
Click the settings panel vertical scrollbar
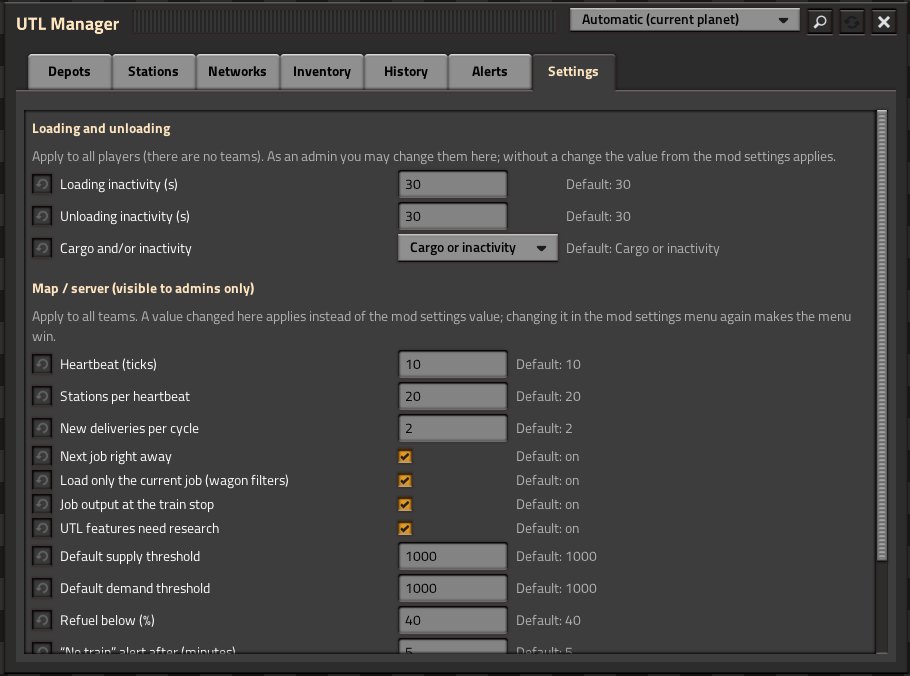(x=882, y=335)
